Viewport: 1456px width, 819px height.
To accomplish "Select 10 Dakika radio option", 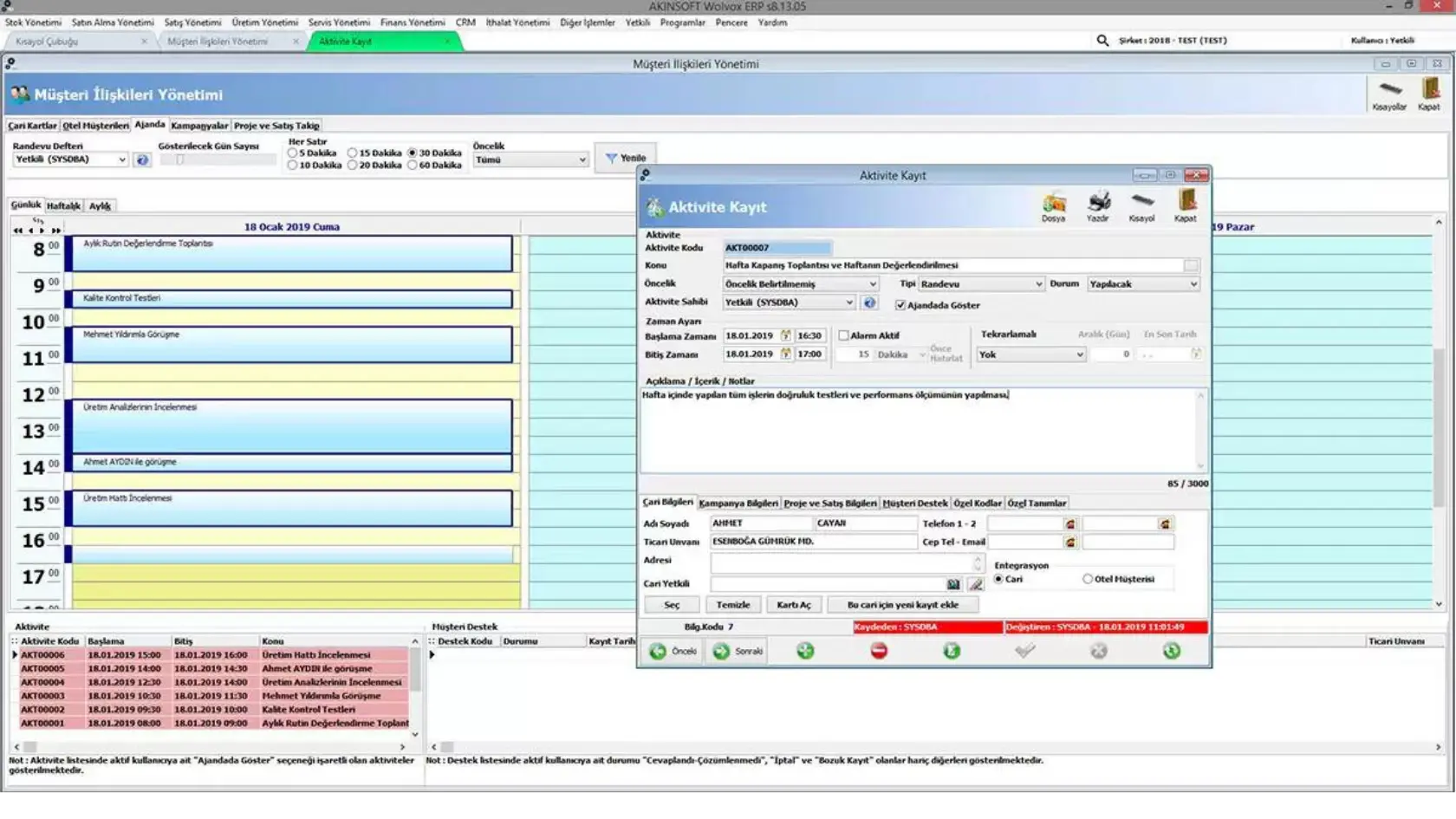I will point(293,165).
